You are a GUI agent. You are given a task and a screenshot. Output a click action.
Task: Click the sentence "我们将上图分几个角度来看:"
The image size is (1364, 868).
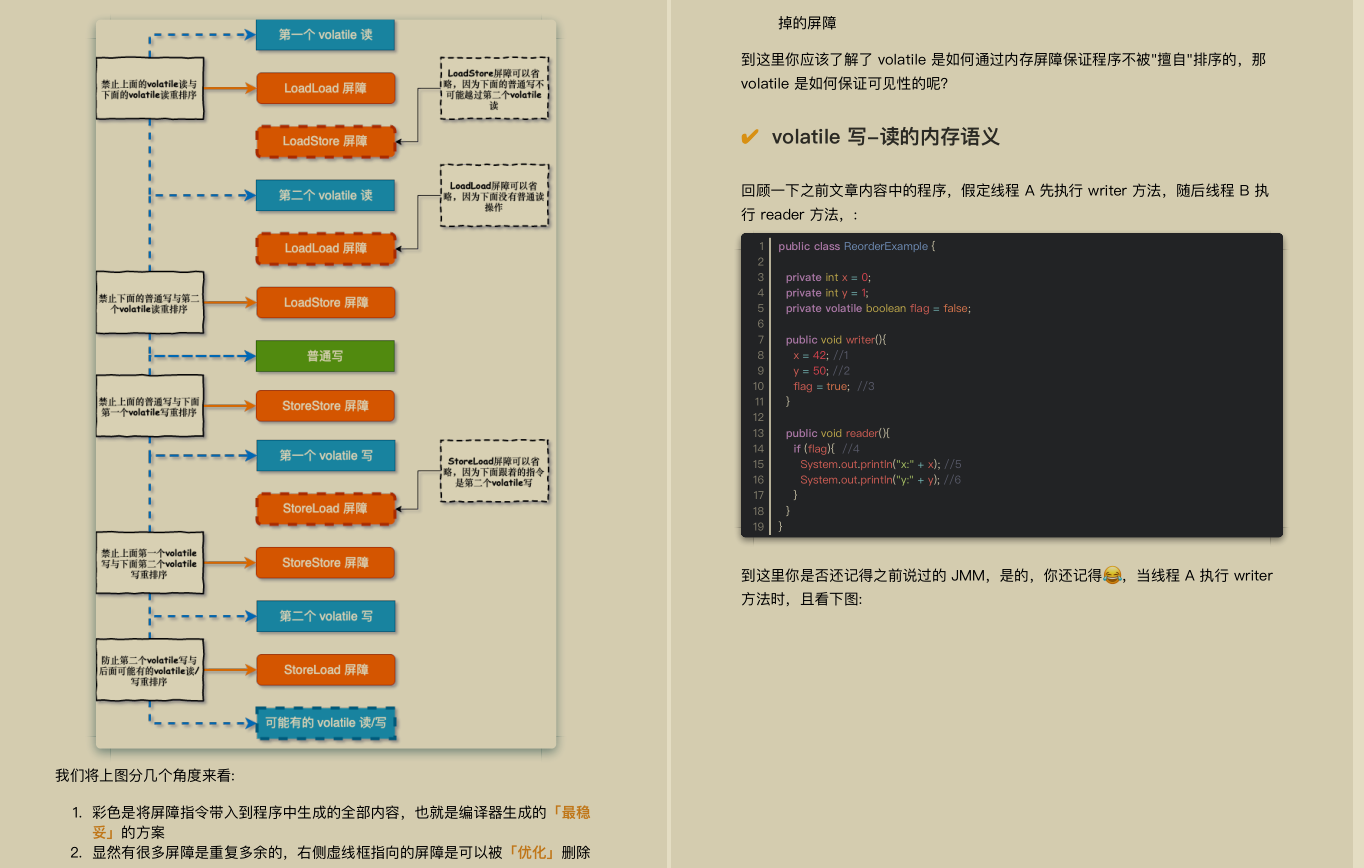pos(145,776)
